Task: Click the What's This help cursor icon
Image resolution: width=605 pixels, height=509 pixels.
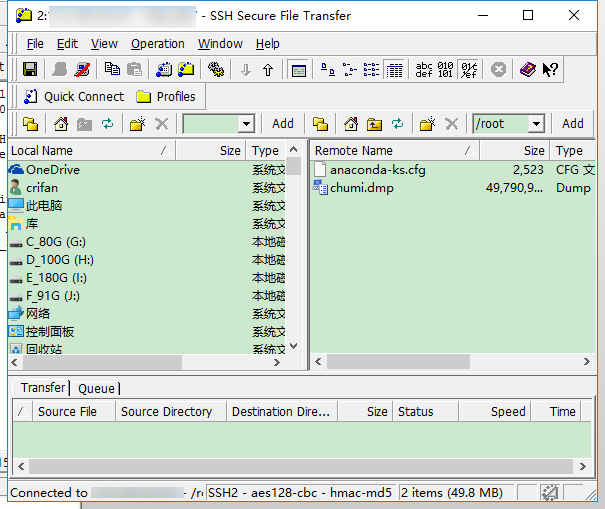Action: [x=550, y=70]
